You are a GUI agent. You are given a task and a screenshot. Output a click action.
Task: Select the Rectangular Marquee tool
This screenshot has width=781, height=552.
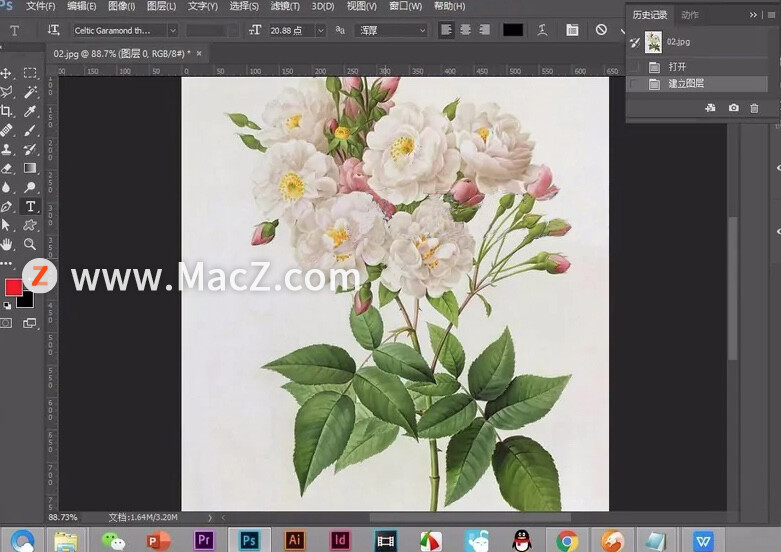tap(30, 73)
